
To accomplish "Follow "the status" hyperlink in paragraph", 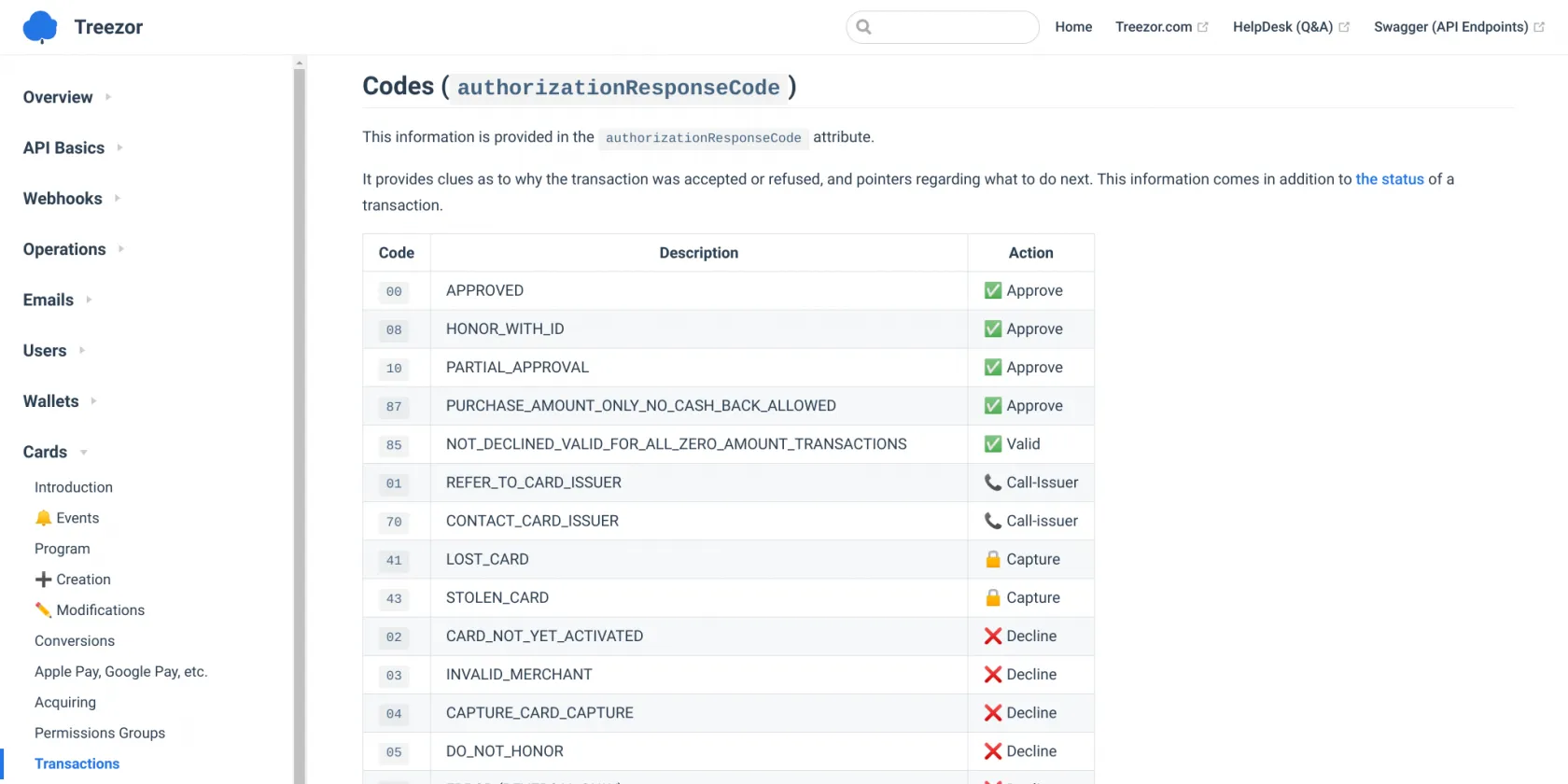I will point(1389,179).
